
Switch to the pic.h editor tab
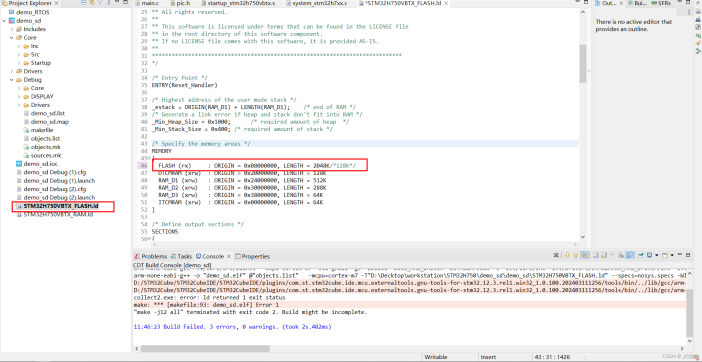179,3
